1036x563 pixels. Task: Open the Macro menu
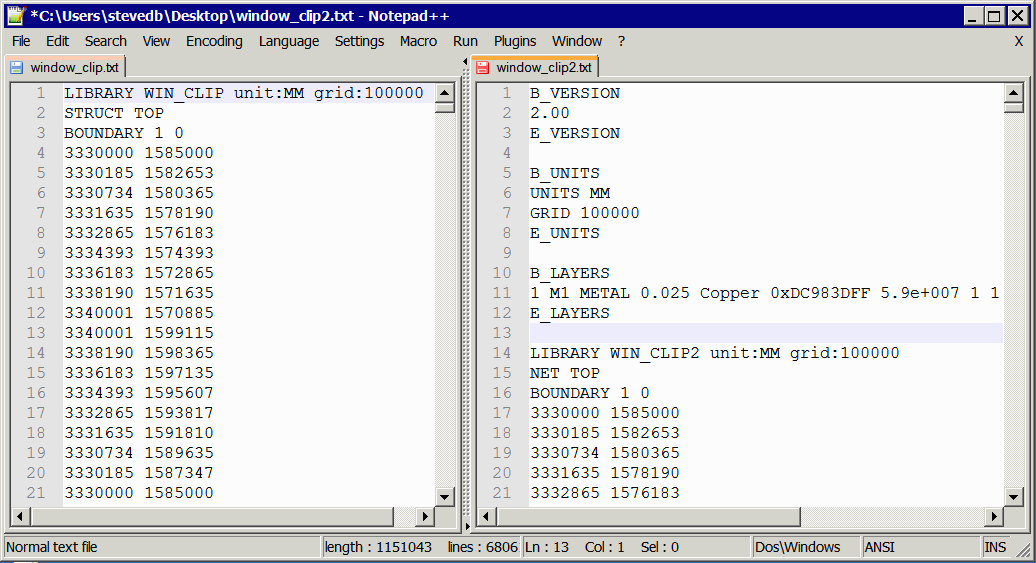coord(418,41)
